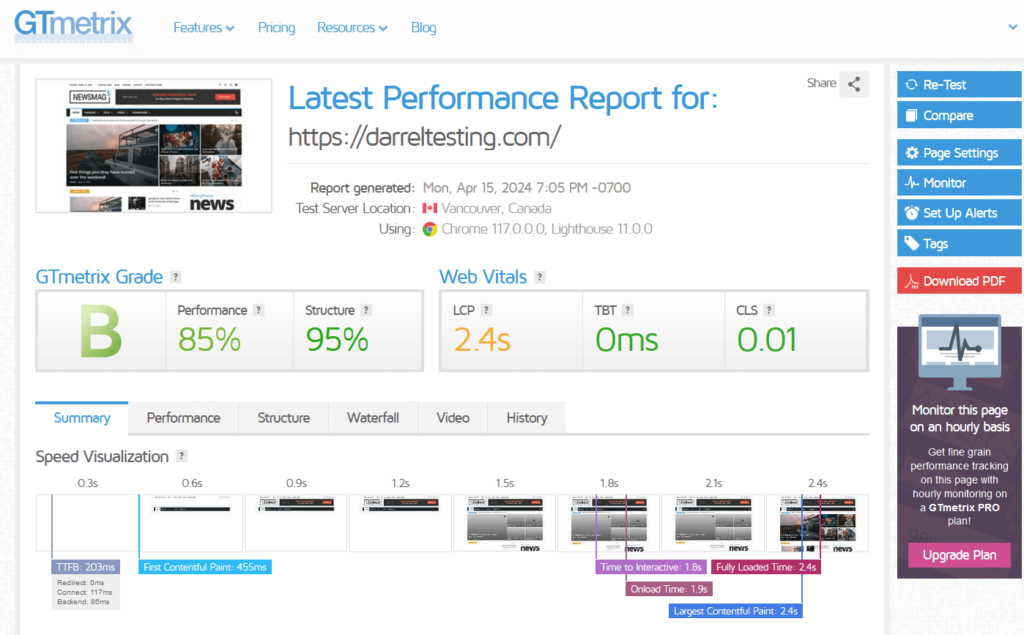This screenshot has height=635, width=1024.
Task: Click the Page Settings gear icon
Action: 912,153
